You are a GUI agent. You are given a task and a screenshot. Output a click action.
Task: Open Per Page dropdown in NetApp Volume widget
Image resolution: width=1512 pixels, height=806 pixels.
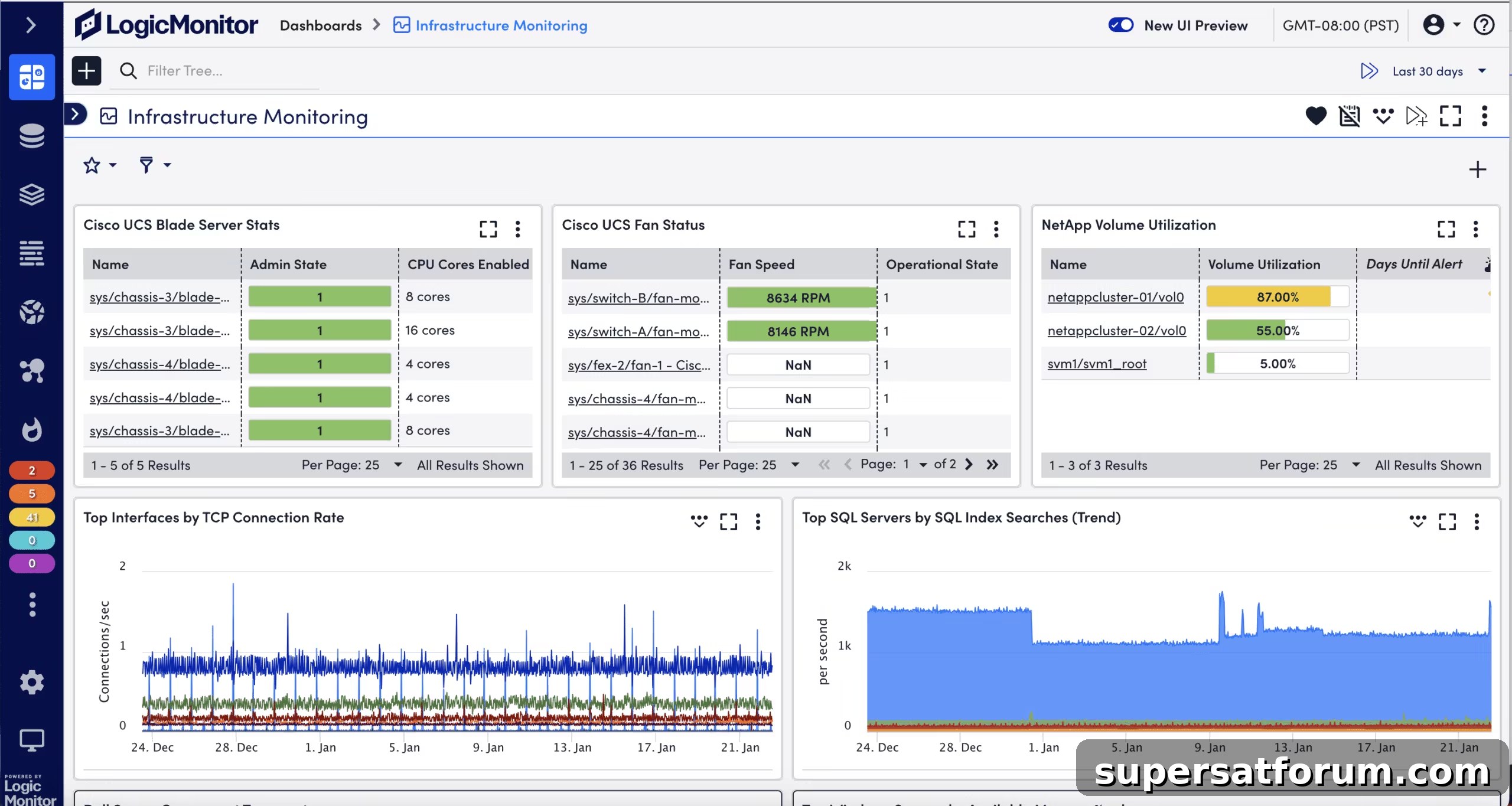tap(1310, 465)
